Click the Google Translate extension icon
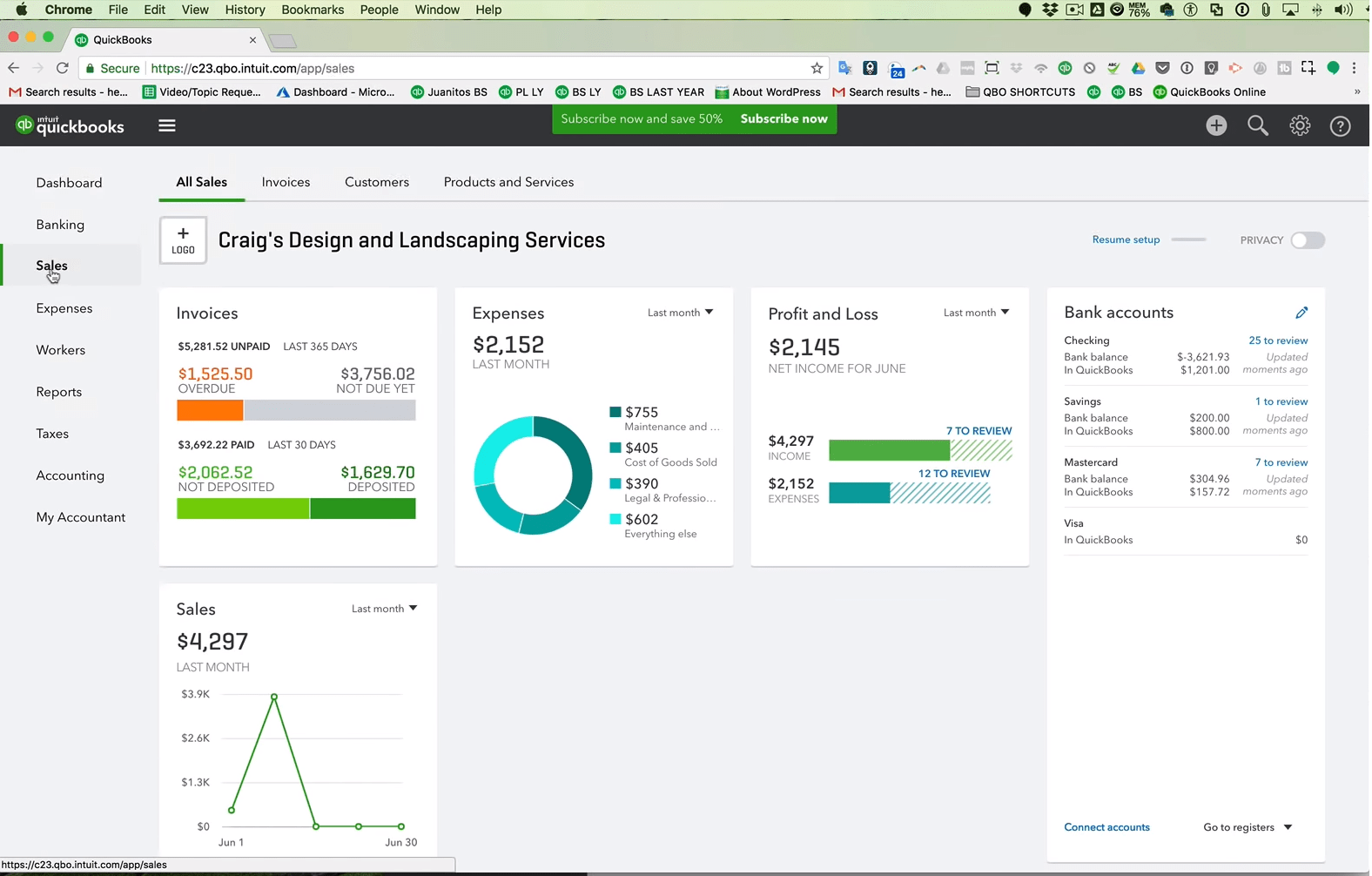Viewport: 1372px width, 876px height. (844, 68)
